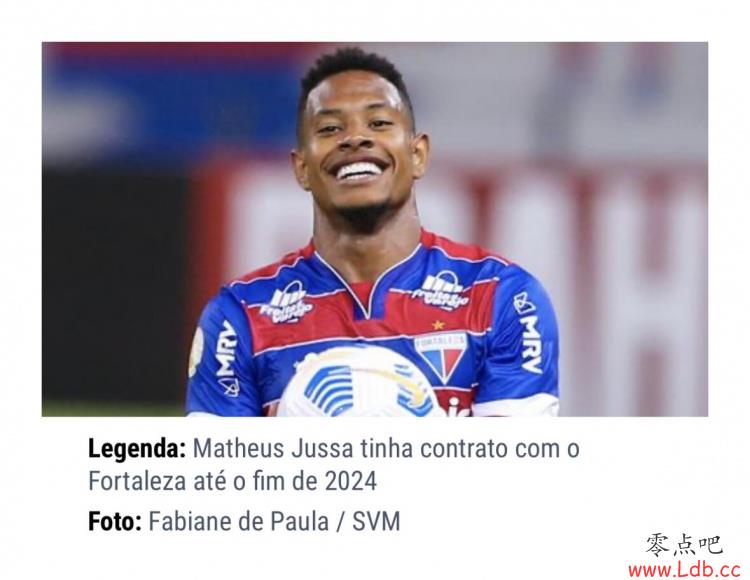Click the bold Legenda: label

coord(137,449)
